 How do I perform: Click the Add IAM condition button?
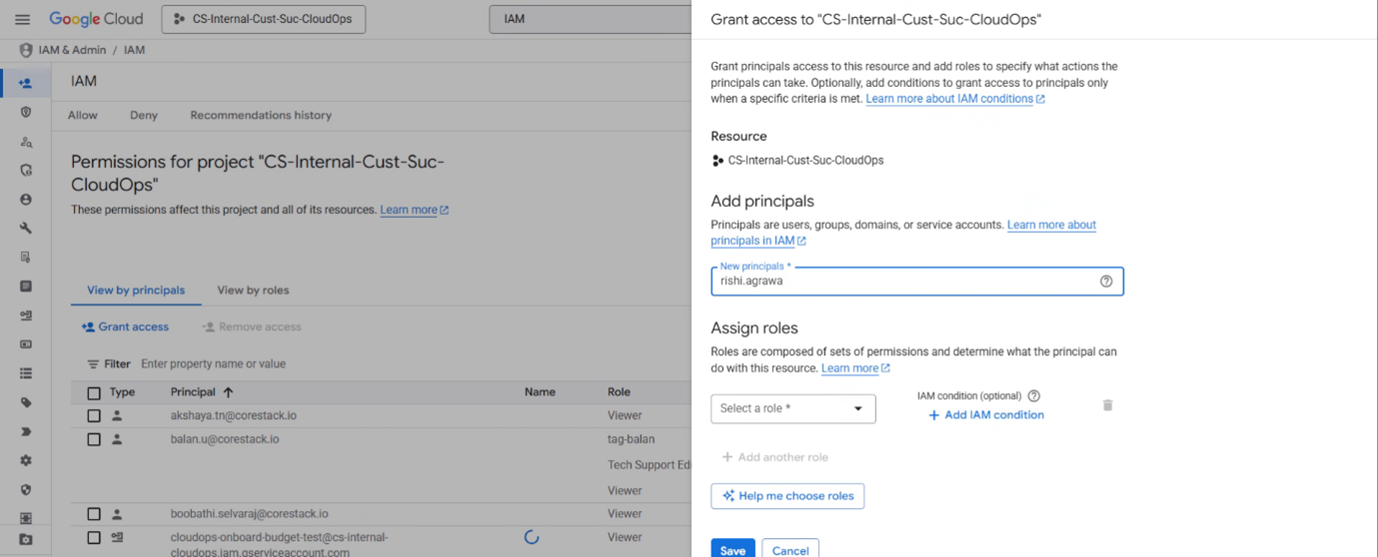986,415
